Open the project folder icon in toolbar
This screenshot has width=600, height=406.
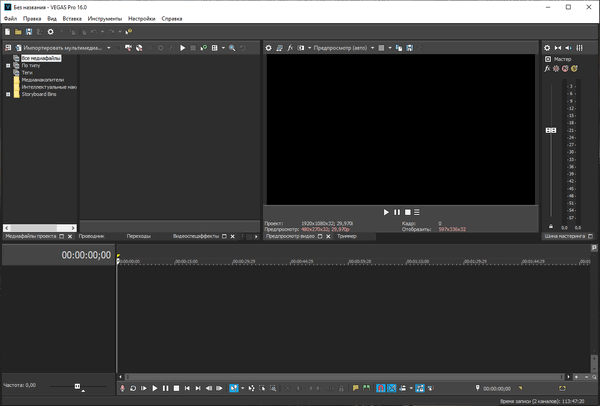[18, 32]
